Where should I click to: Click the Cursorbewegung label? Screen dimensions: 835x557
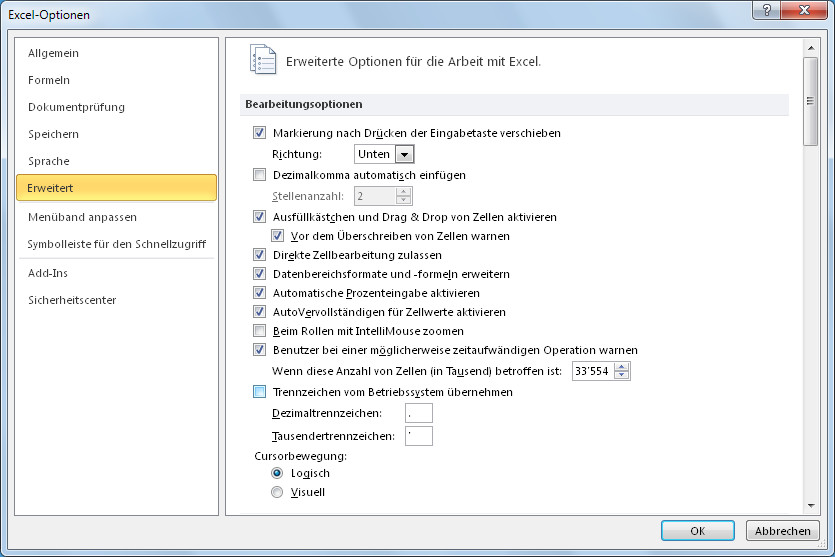300,456
